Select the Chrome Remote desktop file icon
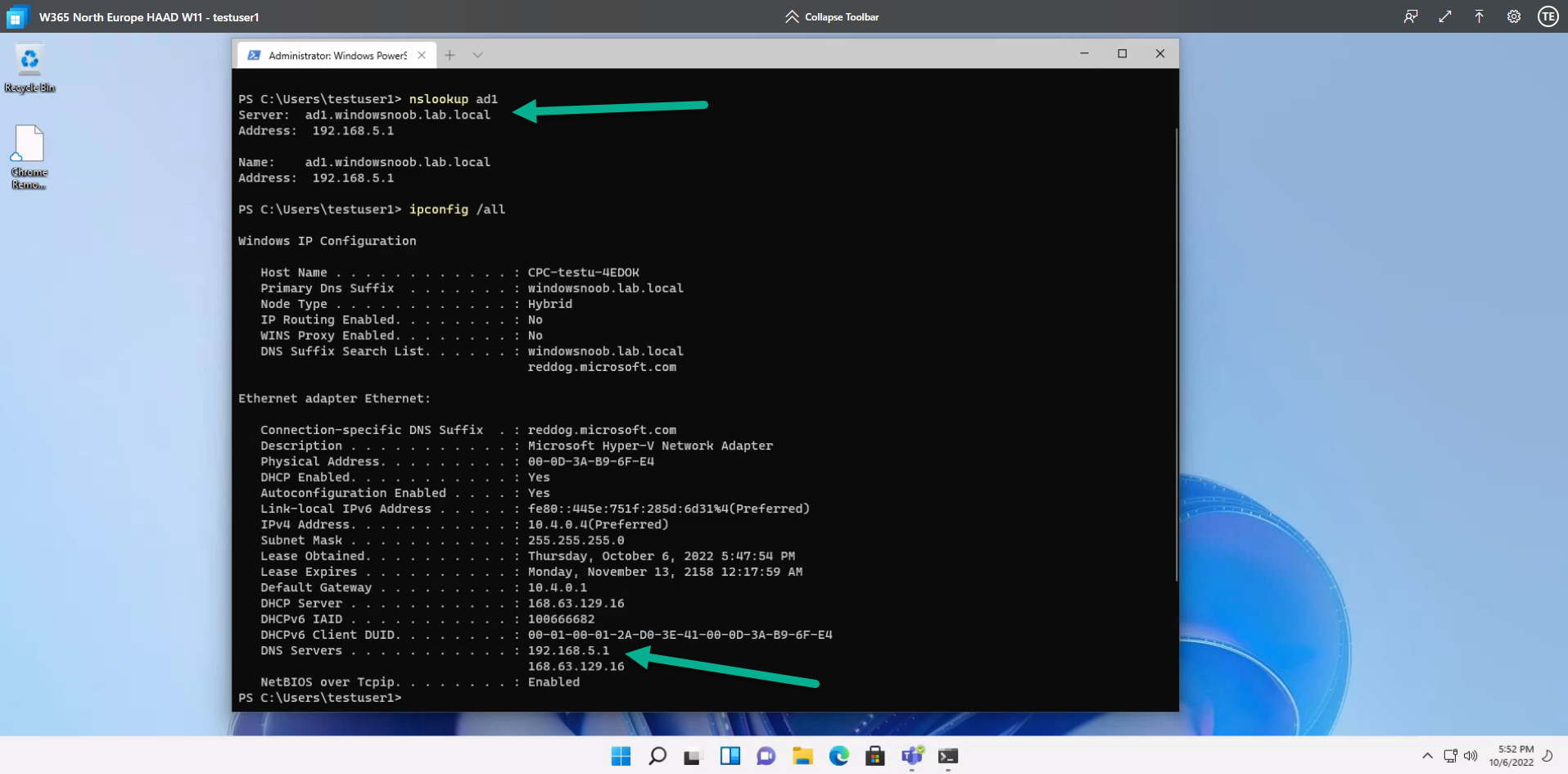 (29, 157)
